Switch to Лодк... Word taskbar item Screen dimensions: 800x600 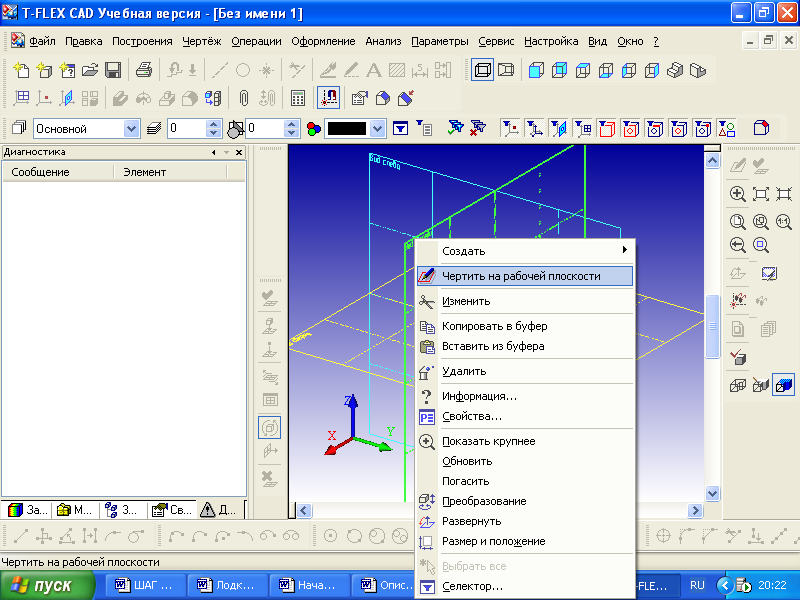227,585
